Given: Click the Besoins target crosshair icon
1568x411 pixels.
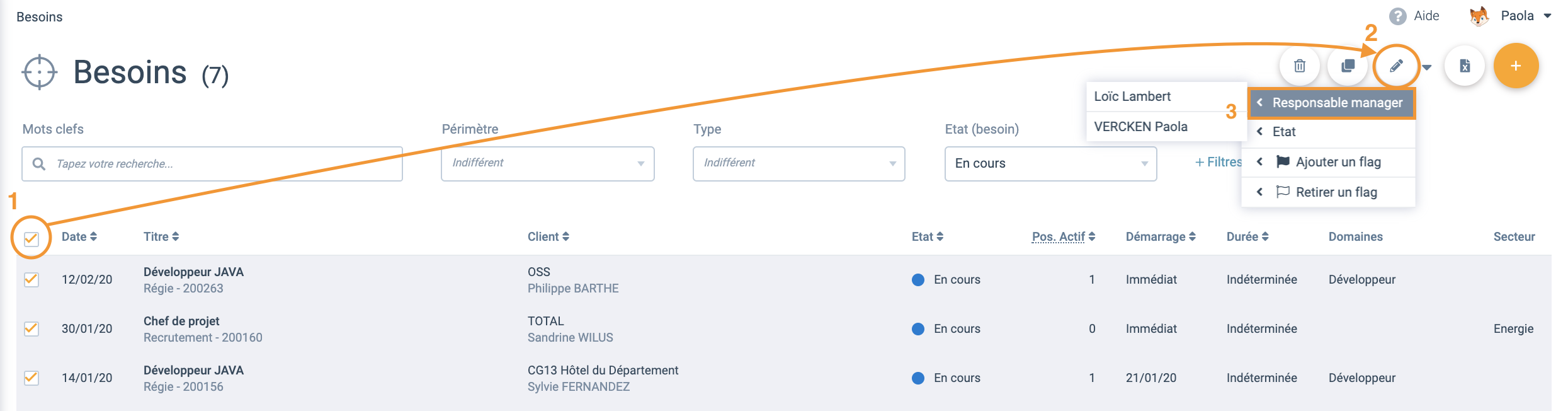Looking at the screenshot, I should 40,72.
